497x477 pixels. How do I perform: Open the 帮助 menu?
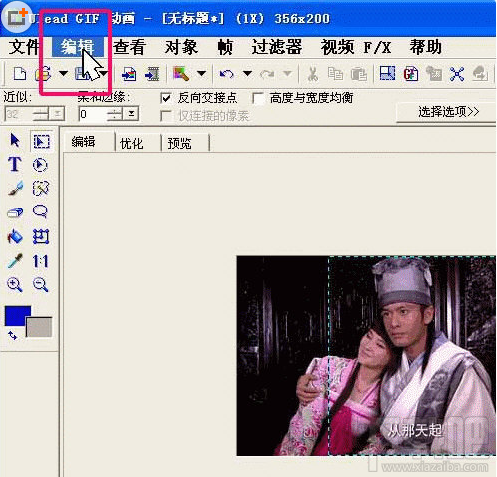click(426, 47)
